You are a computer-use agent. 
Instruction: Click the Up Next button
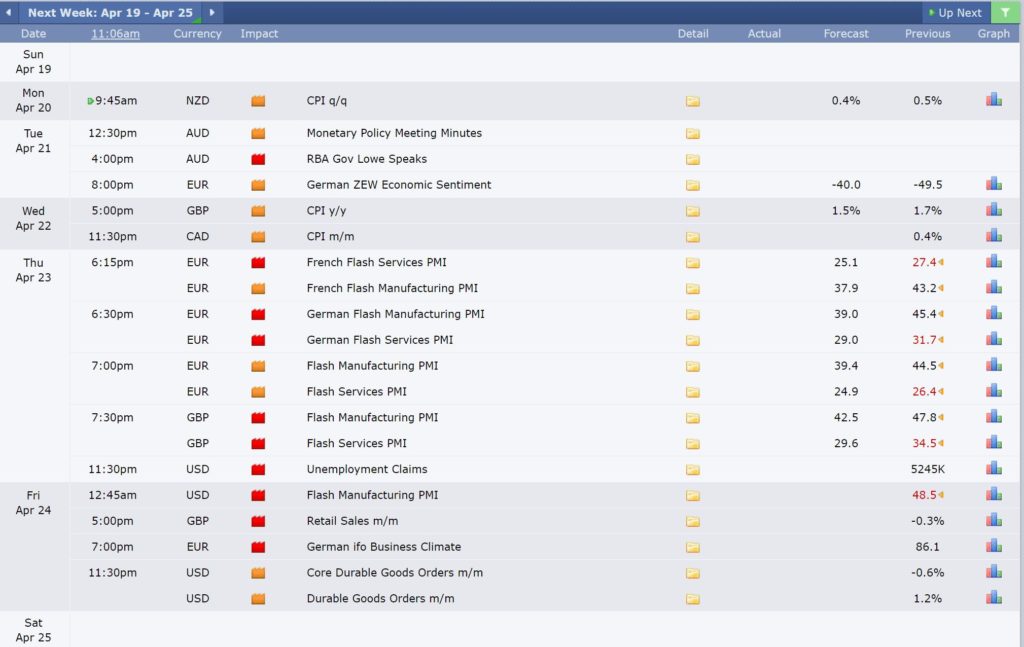(955, 12)
